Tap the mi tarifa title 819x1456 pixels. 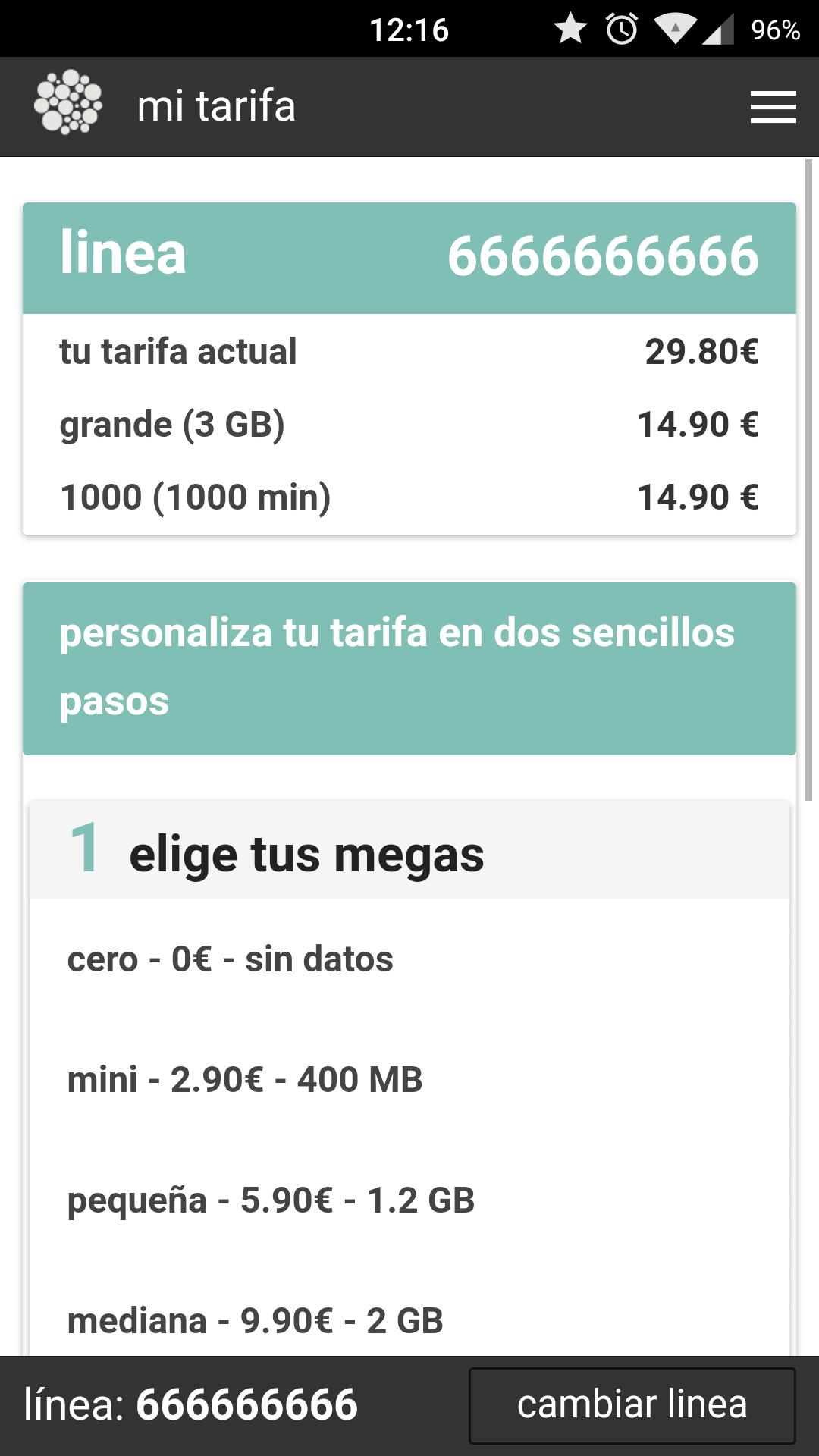pyautogui.click(x=216, y=106)
